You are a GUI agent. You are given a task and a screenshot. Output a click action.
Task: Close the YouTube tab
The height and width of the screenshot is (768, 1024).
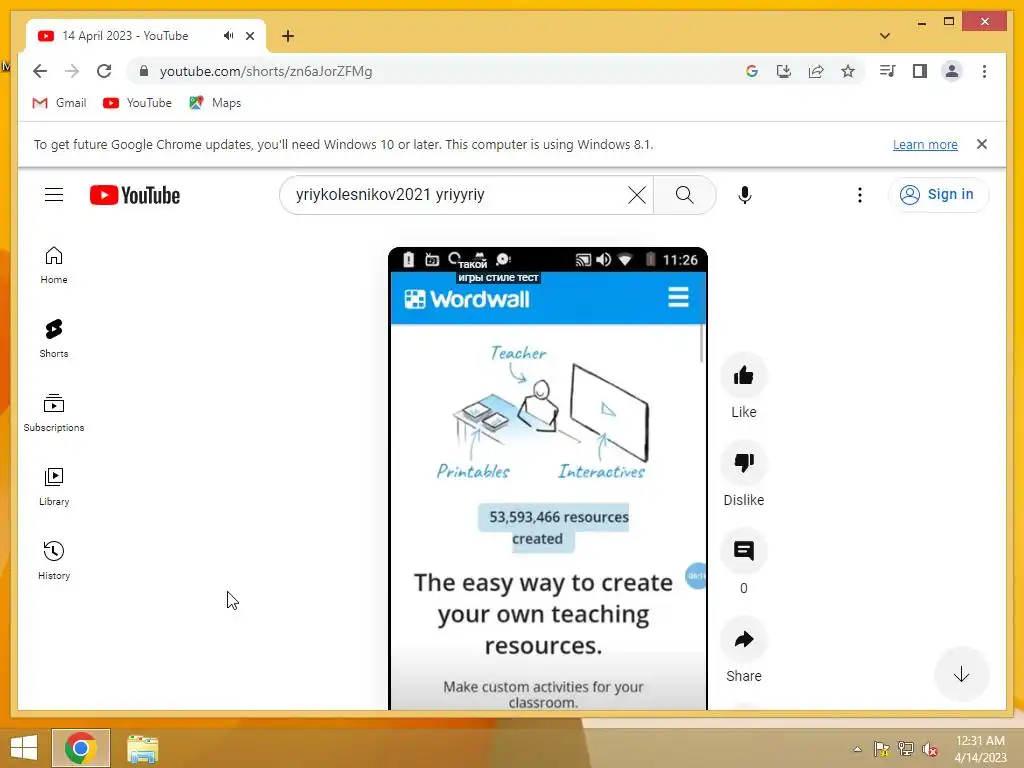pyautogui.click(x=249, y=36)
